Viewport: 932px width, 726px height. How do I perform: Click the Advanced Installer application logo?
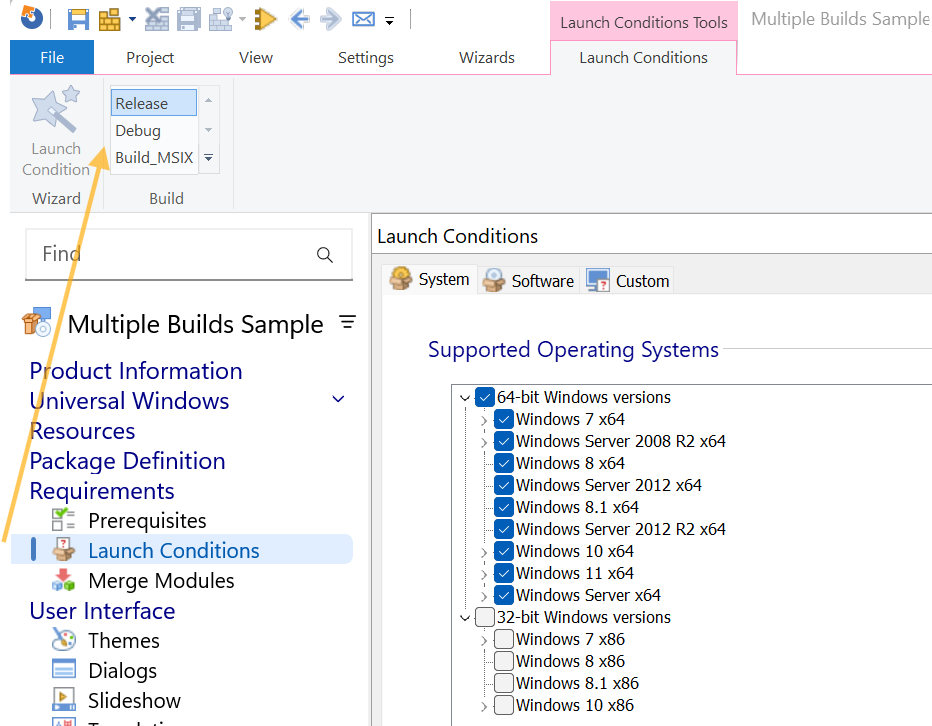coord(32,18)
